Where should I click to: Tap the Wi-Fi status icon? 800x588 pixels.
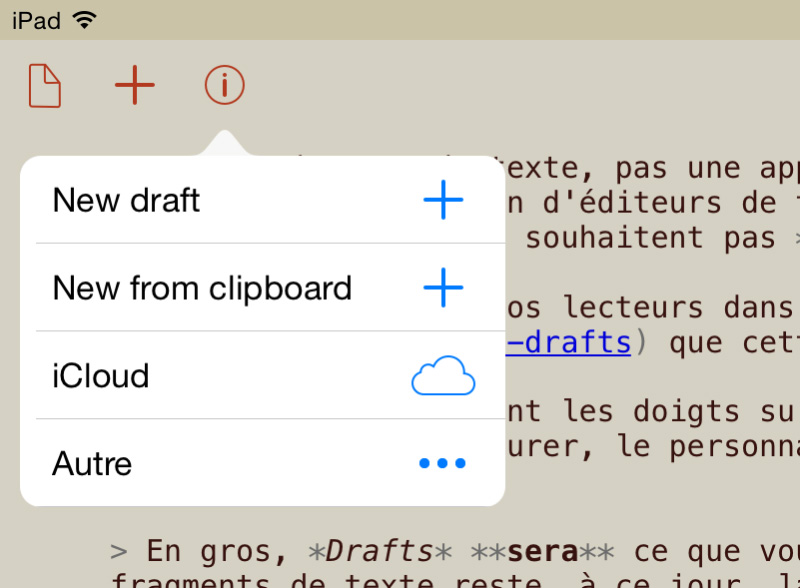point(85,20)
